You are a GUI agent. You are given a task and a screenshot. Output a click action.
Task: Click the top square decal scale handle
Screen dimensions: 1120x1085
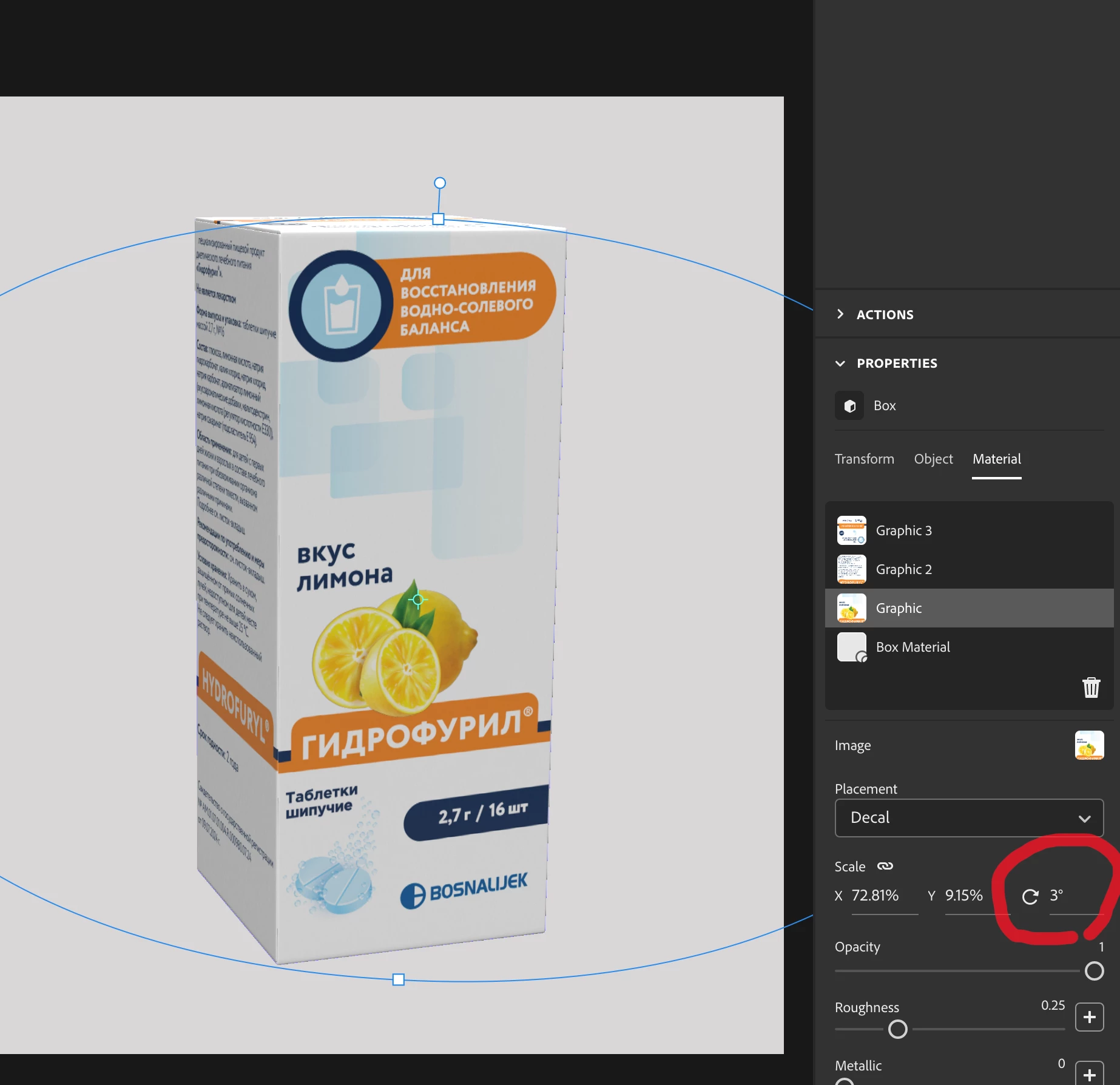(438, 219)
